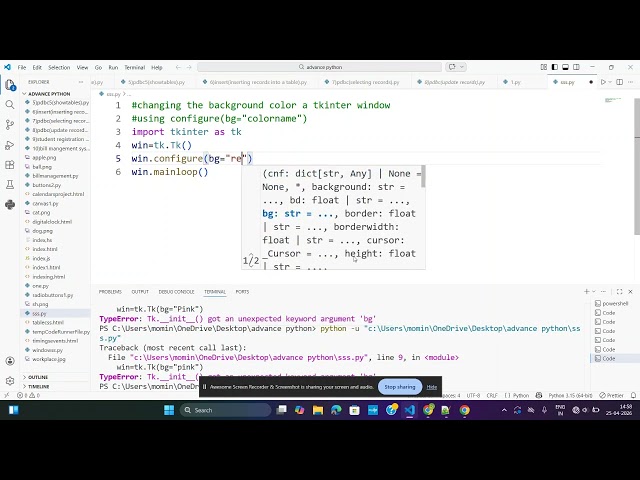
Task: Toggle the secondary side bar visibility
Action: coord(576,67)
